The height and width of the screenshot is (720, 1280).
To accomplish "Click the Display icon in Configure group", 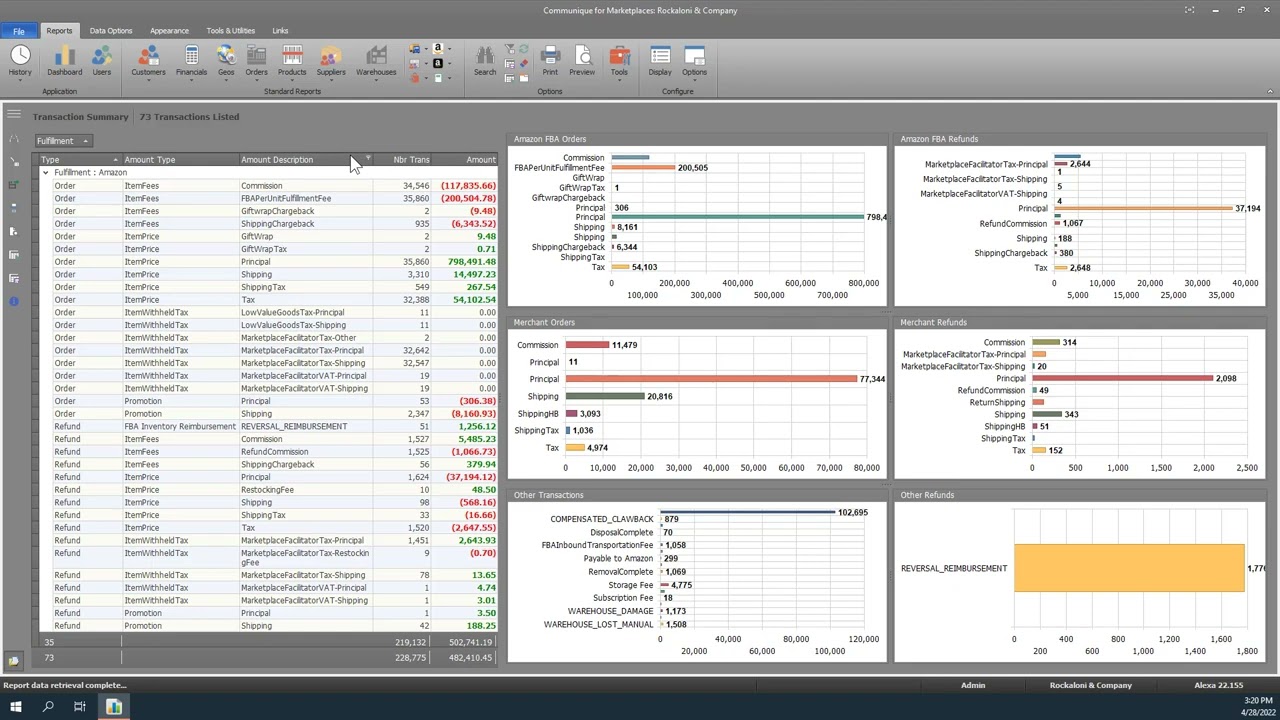I will (x=660, y=60).
